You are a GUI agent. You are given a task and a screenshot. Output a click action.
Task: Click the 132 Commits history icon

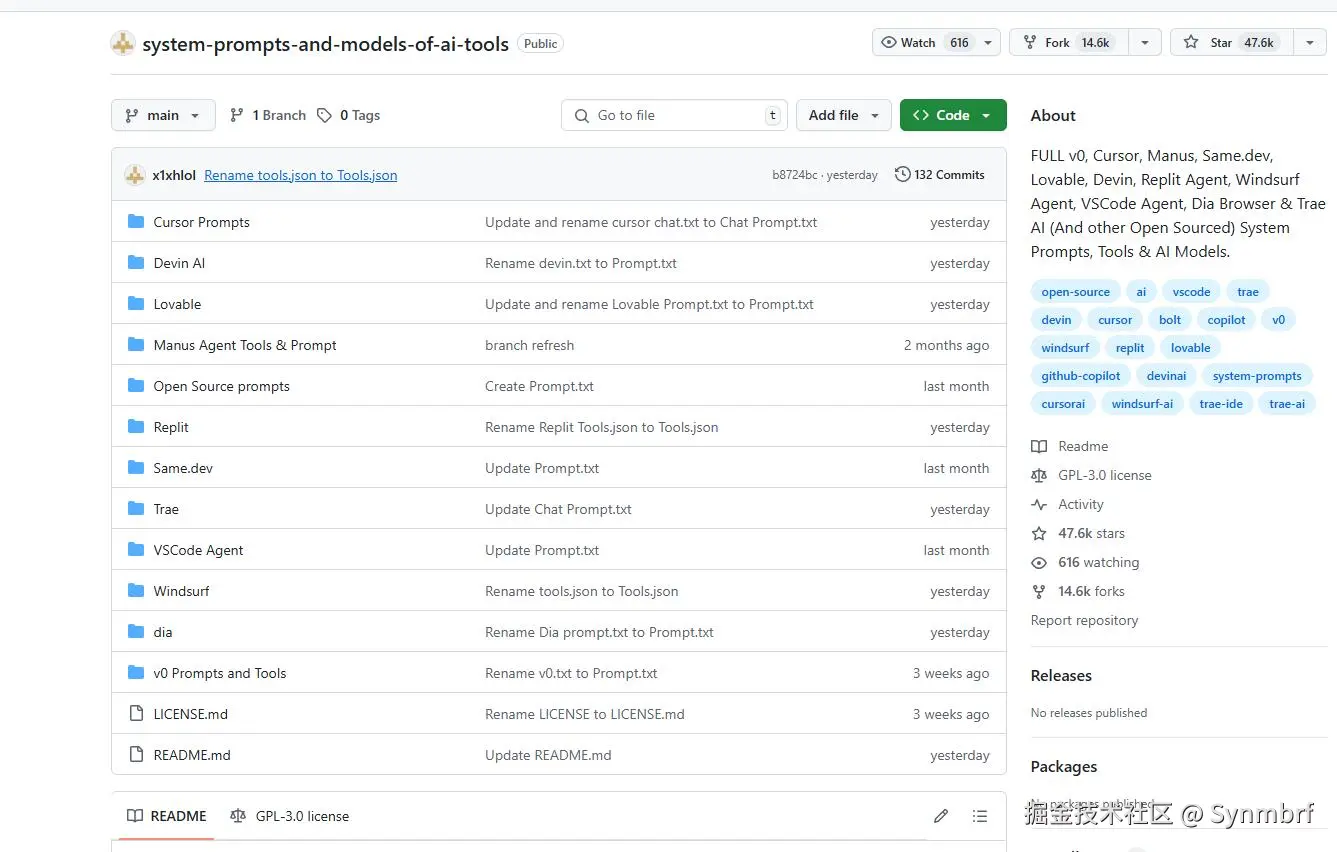click(x=903, y=175)
